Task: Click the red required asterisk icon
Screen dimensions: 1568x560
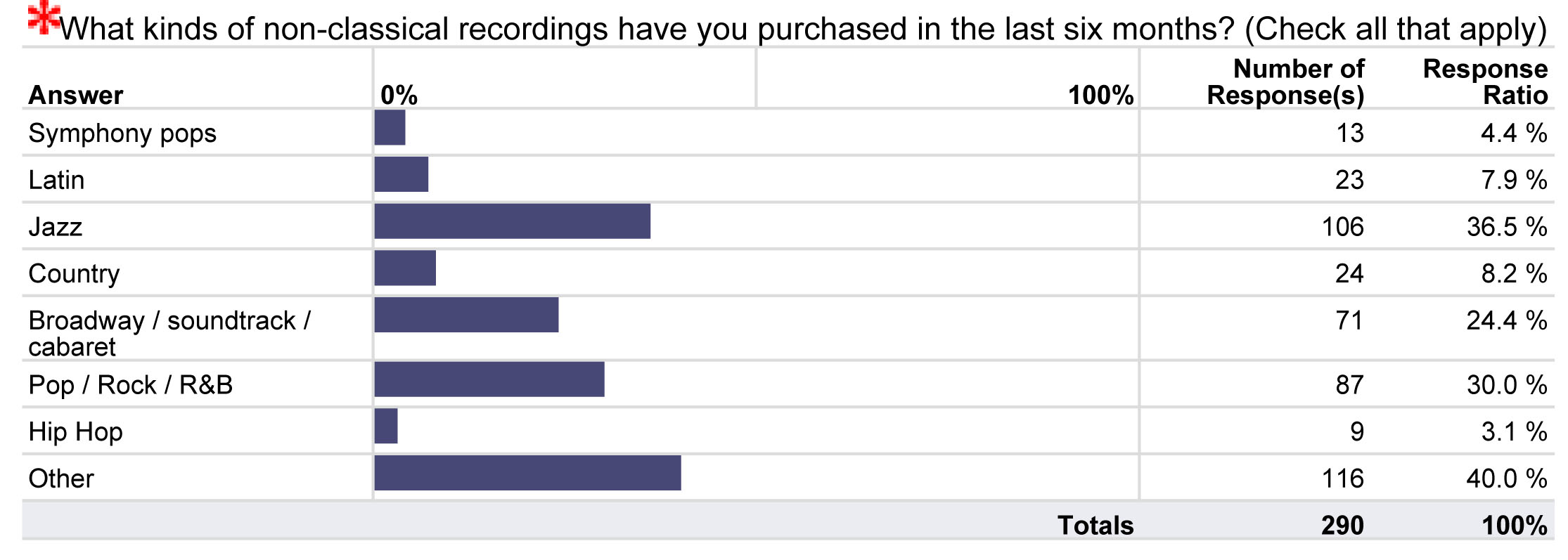Action: pyautogui.click(x=44, y=18)
